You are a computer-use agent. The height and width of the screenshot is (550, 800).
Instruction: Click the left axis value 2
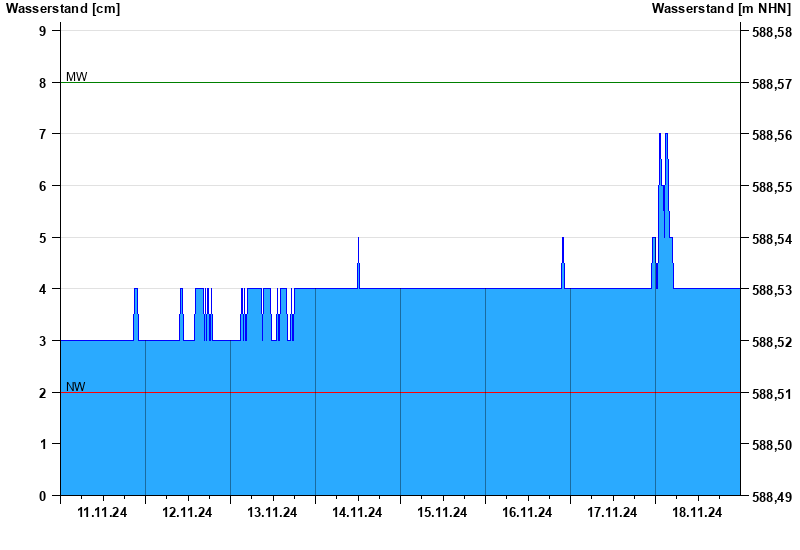42,393
